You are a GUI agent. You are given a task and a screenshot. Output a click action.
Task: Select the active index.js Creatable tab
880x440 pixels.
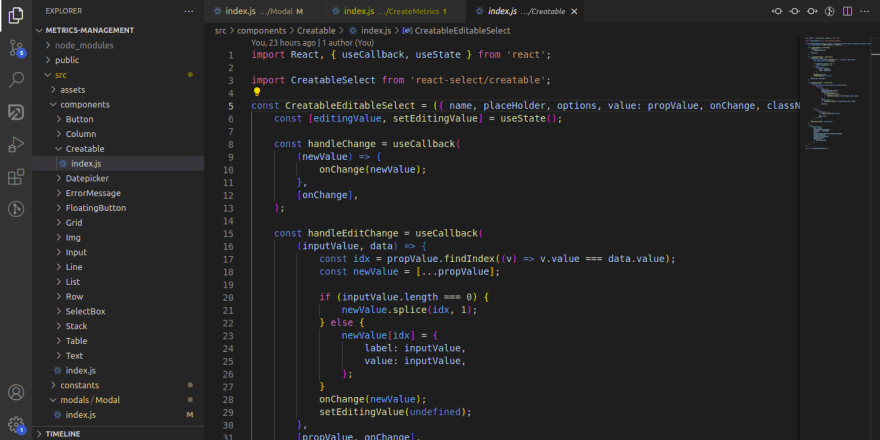click(525, 11)
